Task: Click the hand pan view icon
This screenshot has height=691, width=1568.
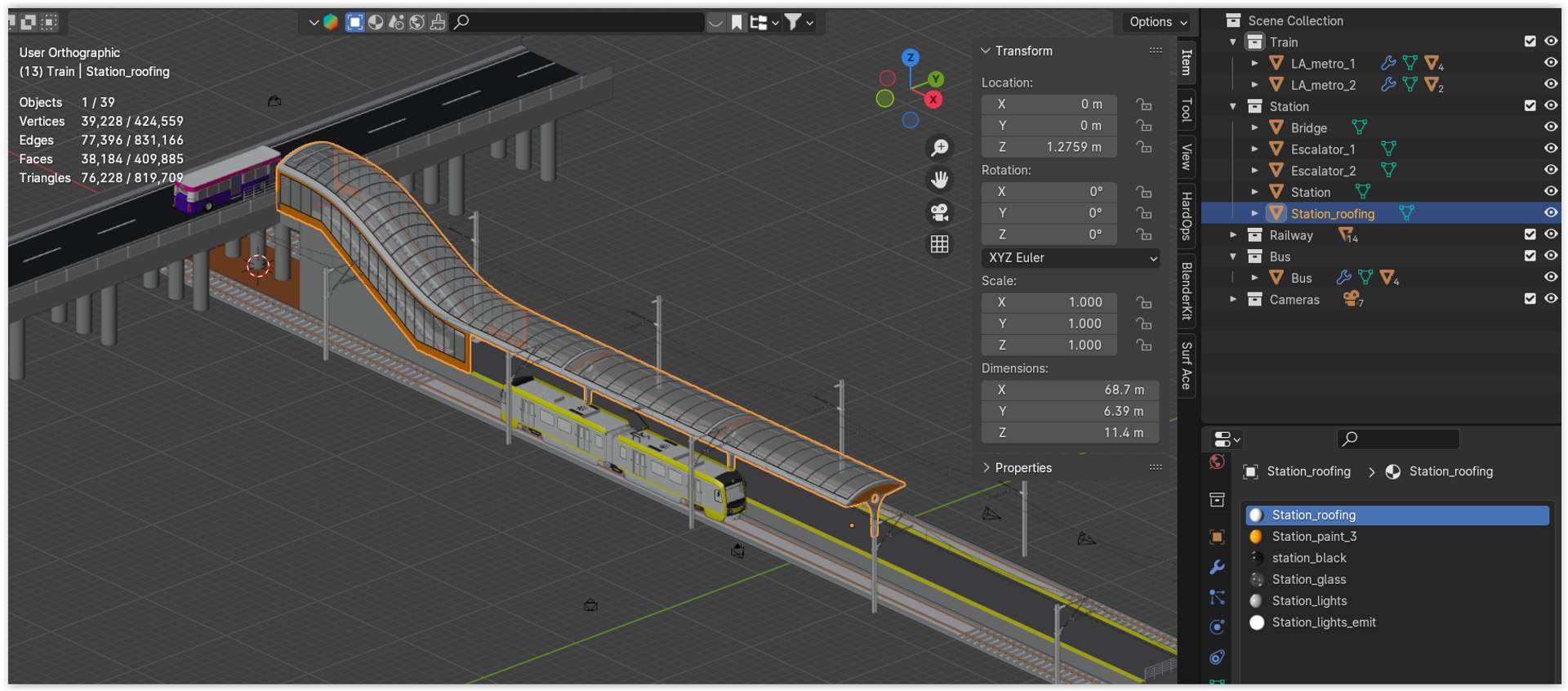Action: click(940, 179)
